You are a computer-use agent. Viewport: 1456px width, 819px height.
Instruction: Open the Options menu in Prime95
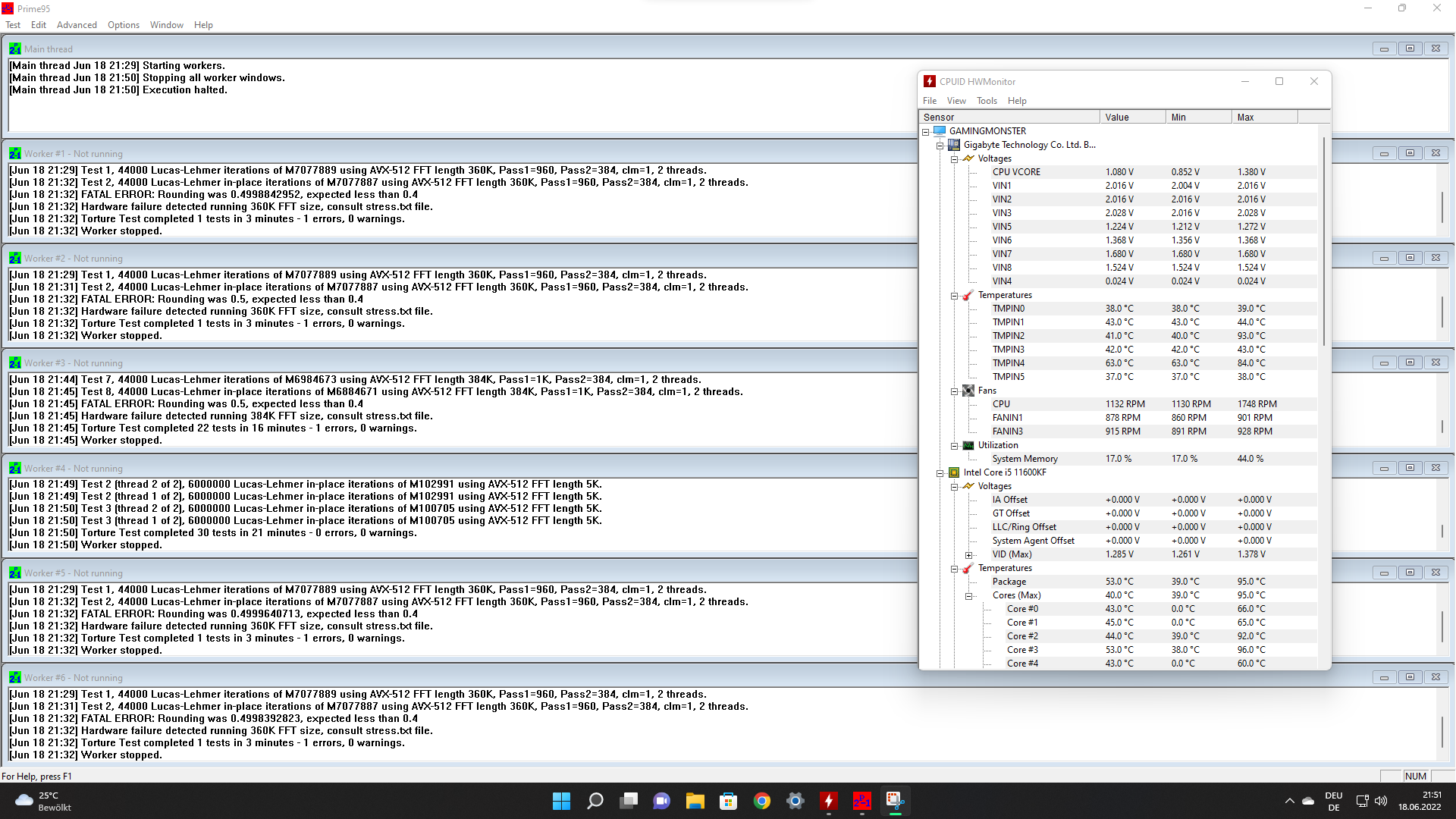point(123,25)
